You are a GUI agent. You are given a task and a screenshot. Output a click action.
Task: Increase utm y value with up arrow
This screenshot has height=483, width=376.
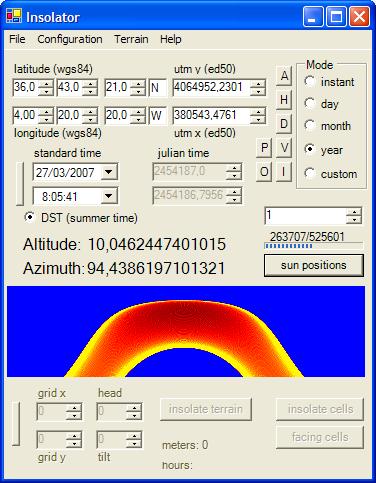[258, 84]
